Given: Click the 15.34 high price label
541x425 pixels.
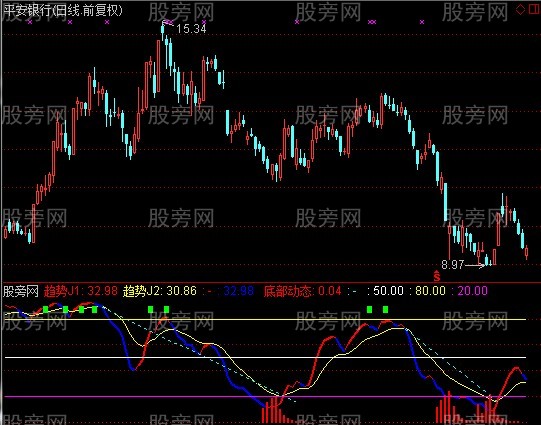Looking at the screenshot, I should coord(191,29).
